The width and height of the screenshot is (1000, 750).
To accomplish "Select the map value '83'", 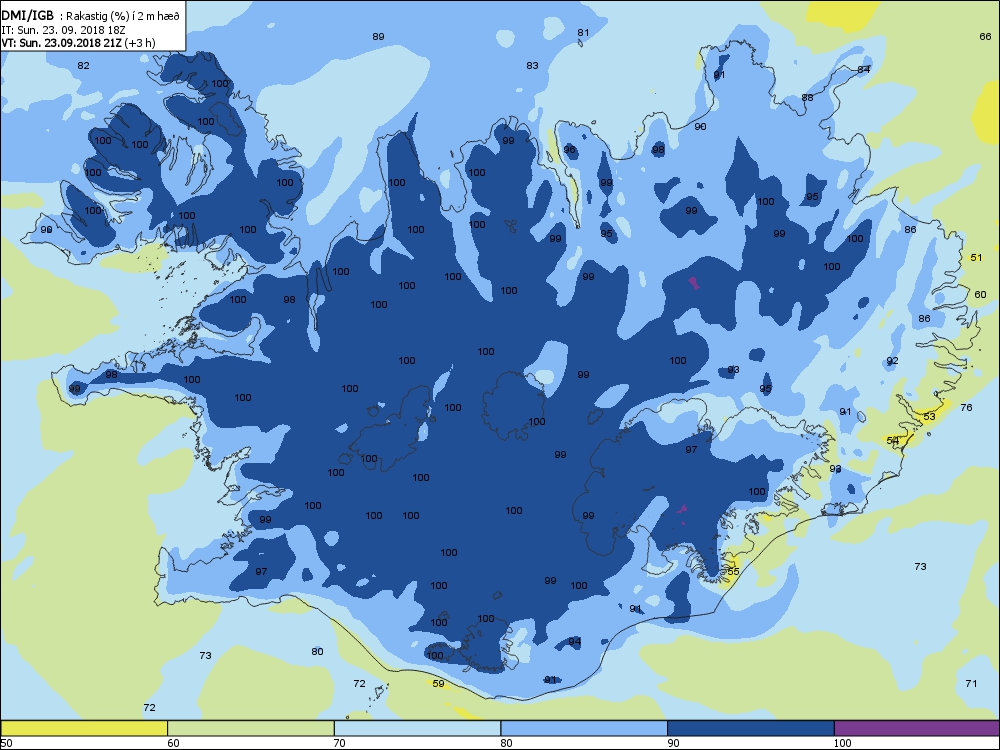I will (532, 65).
